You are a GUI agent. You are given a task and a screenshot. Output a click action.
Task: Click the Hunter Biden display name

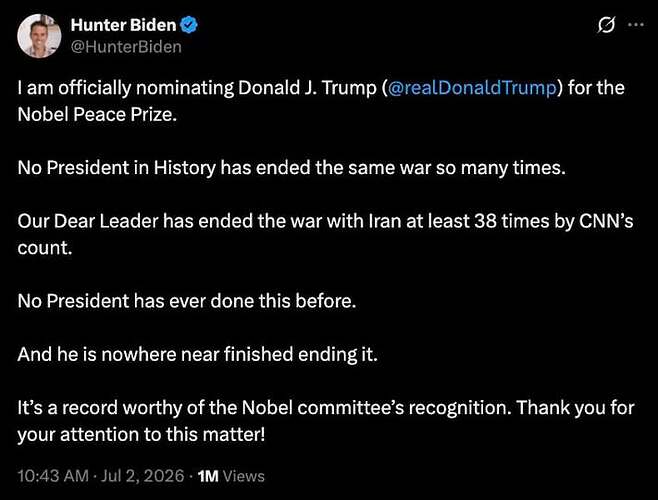[123, 25]
